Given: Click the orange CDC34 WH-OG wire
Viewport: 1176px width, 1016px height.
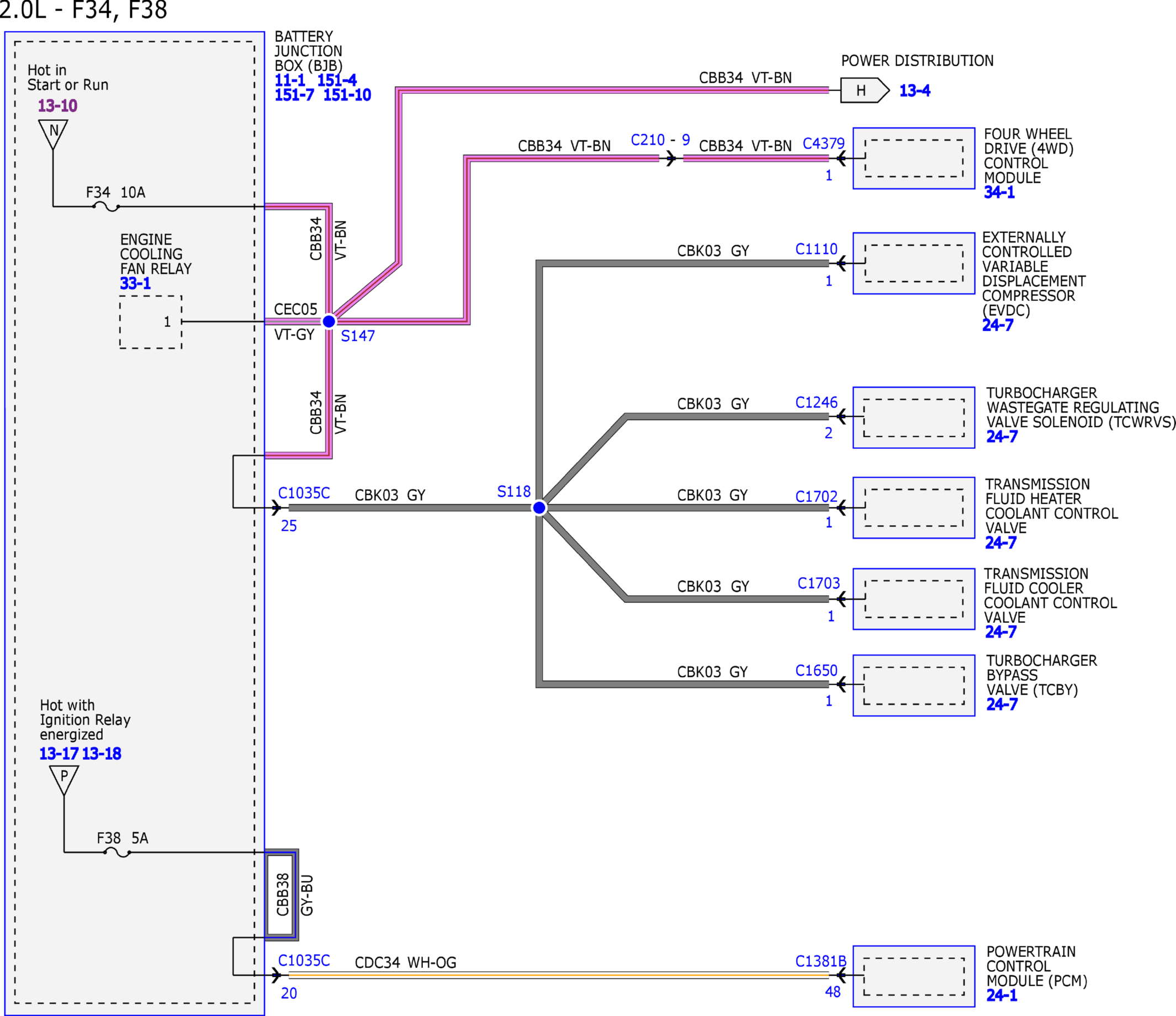Looking at the screenshot, I should click(x=559, y=976).
